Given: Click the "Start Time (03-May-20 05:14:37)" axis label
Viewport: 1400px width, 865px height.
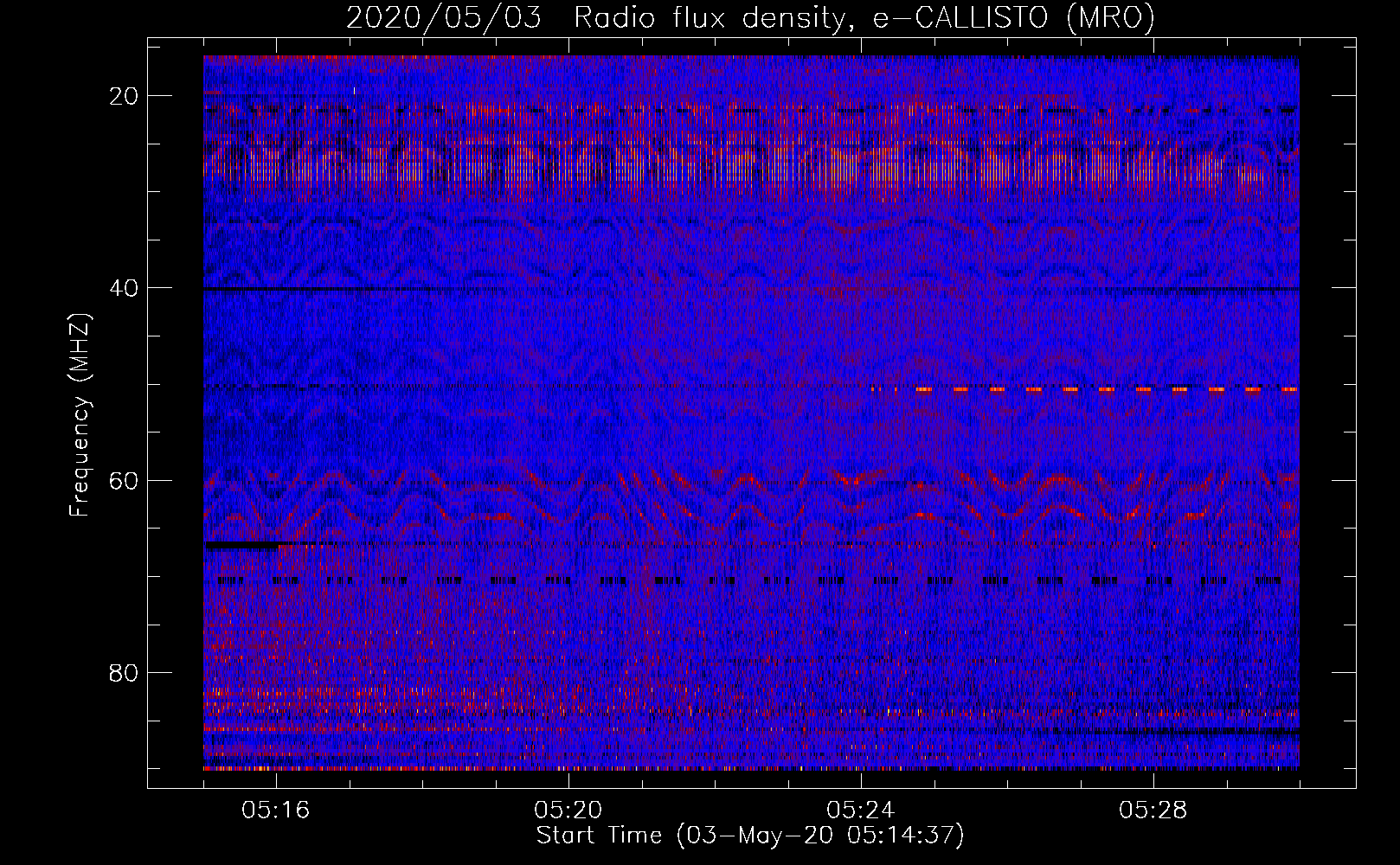Looking at the screenshot, I should [x=750, y=836].
